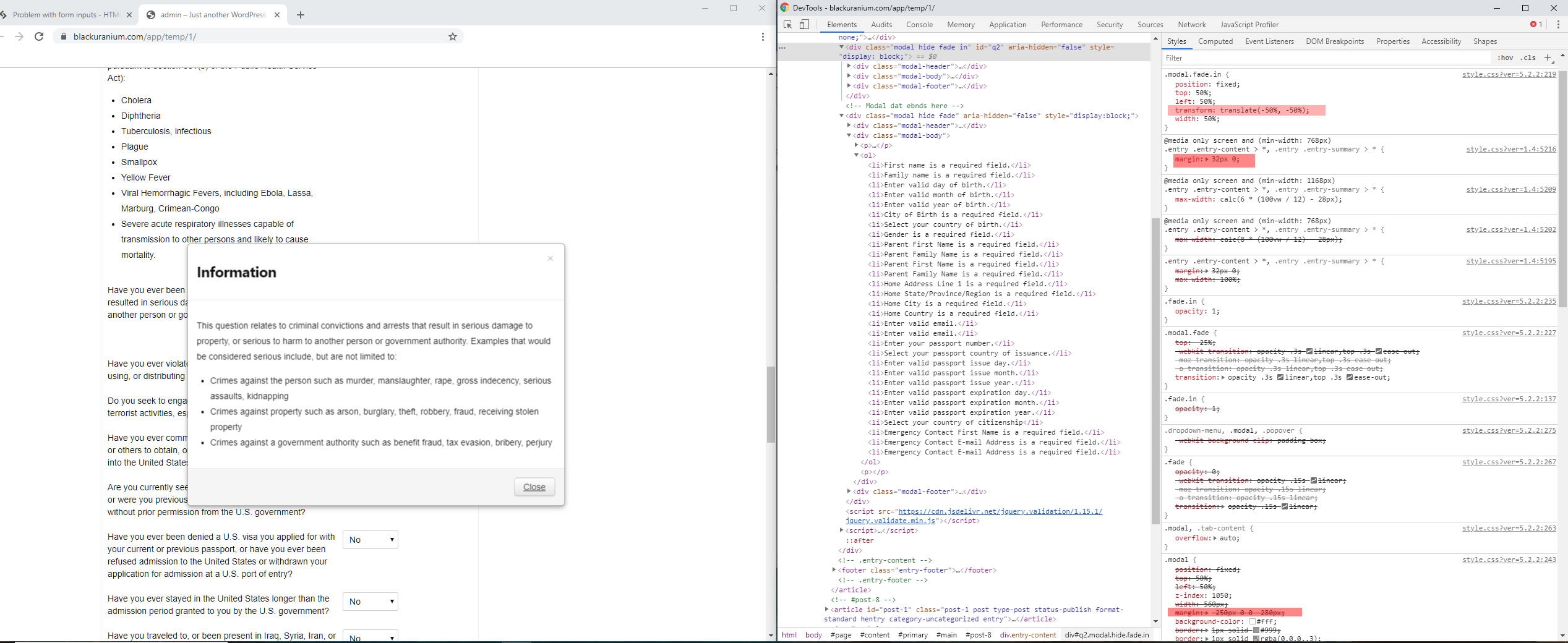Select 'First name is a required field.' list row
The width and height of the screenshot is (1568, 643).
949,165
